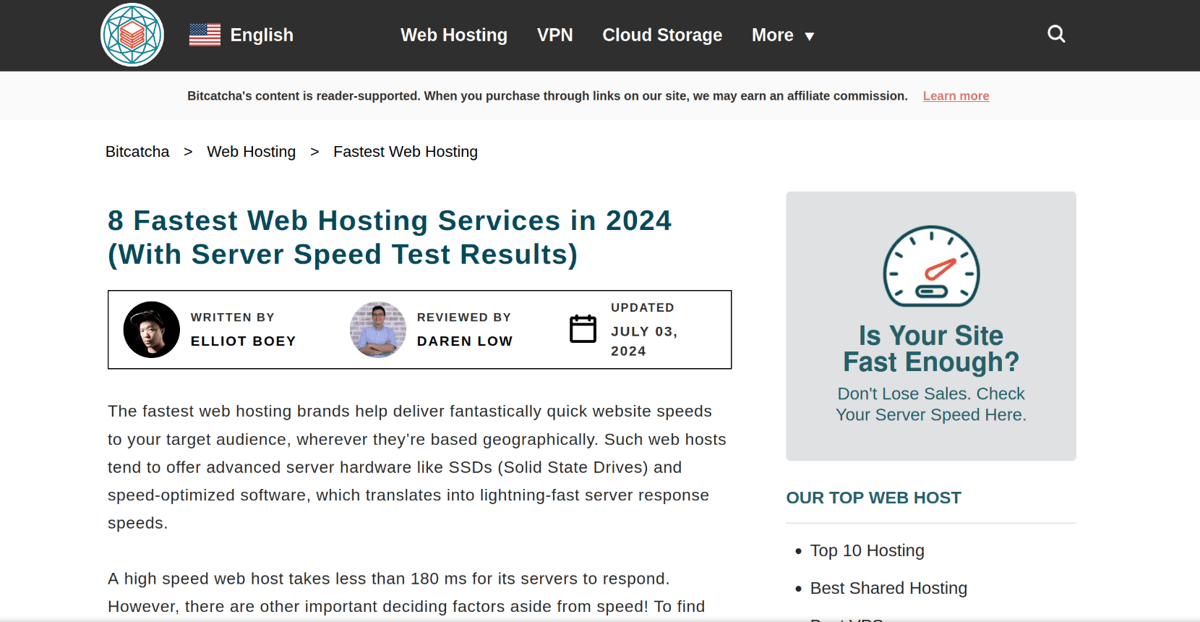Click Daren Low's reviewer photo

pyautogui.click(x=378, y=330)
